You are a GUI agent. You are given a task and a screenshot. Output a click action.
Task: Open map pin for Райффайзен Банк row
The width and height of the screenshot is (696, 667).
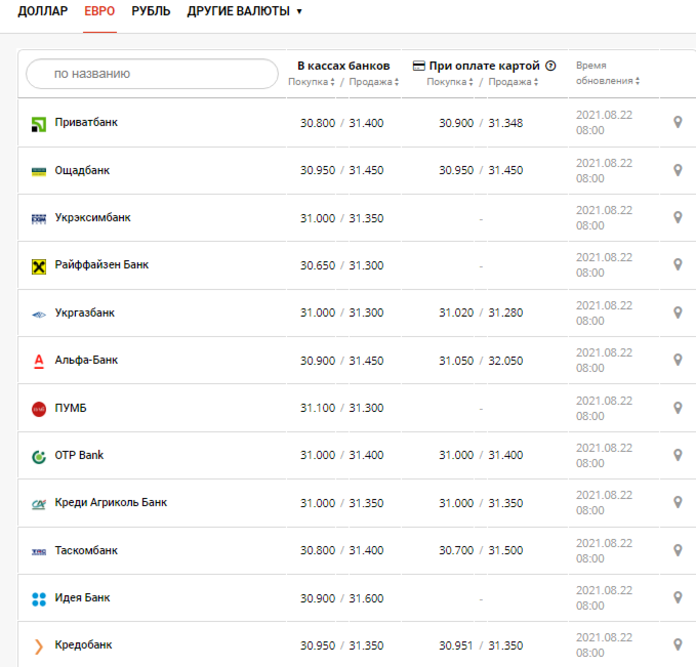(x=677, y=264)
